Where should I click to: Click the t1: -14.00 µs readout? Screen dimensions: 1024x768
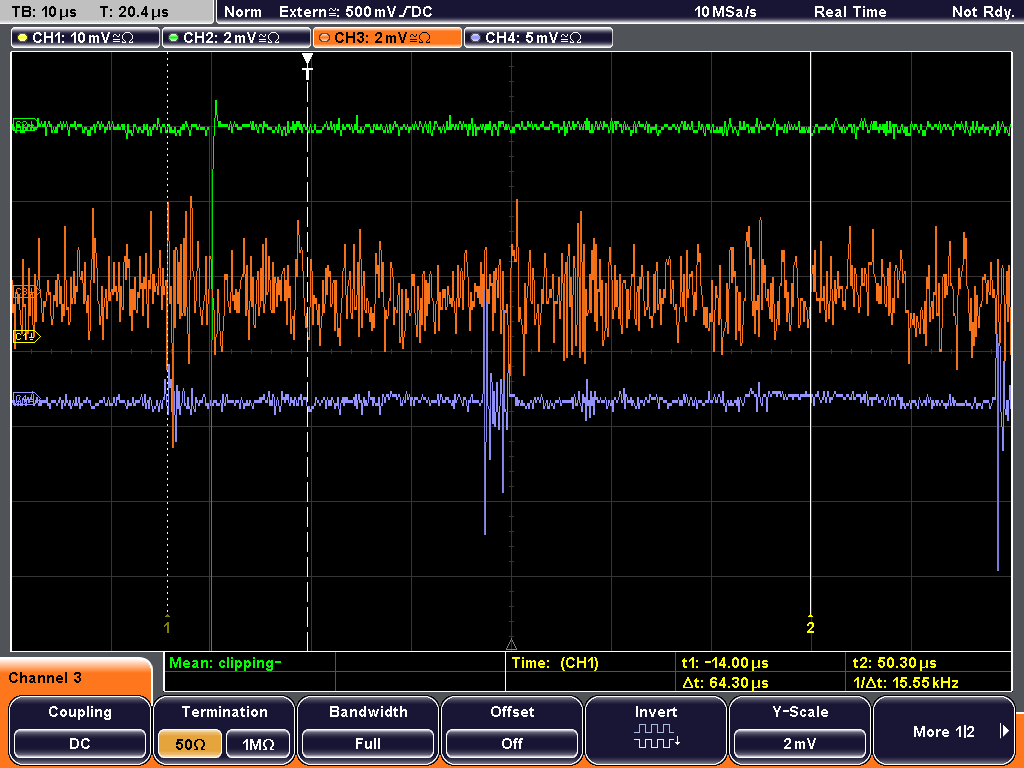click(725, 663)
